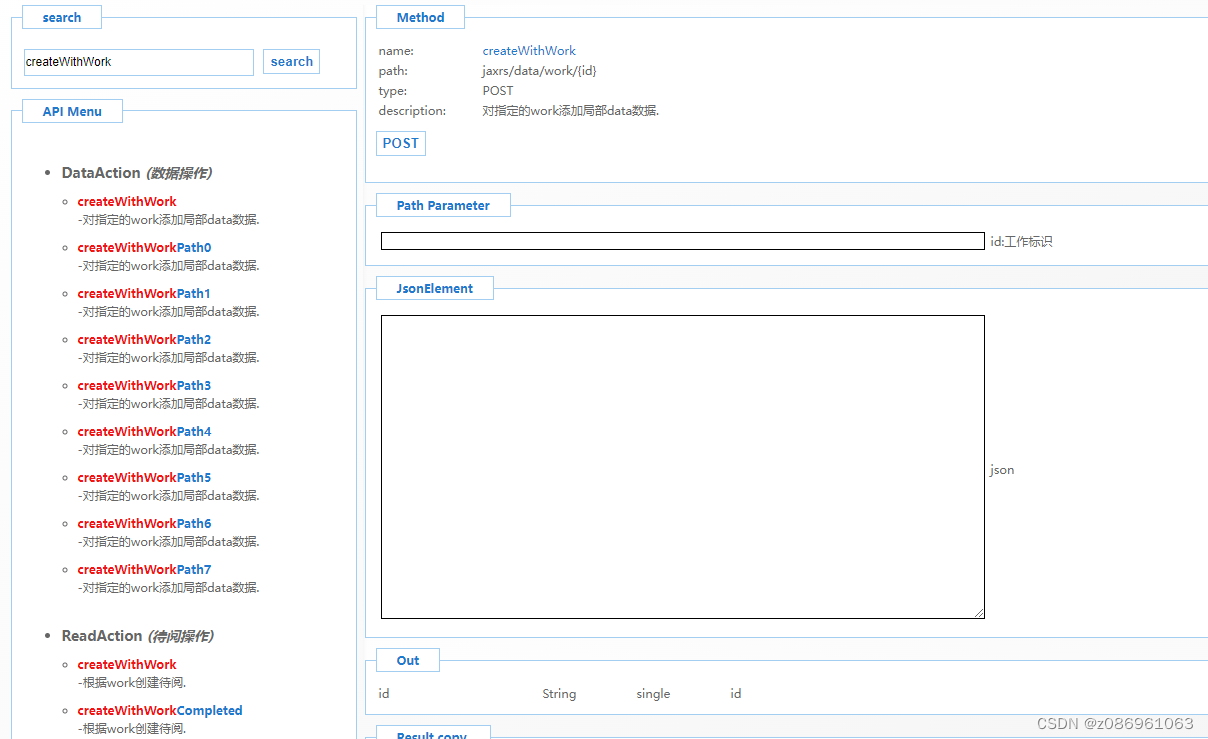Select createWithWorkPath7 in the API menu
The height and width of the screenshot is (739, 1208).
point(144,569)
